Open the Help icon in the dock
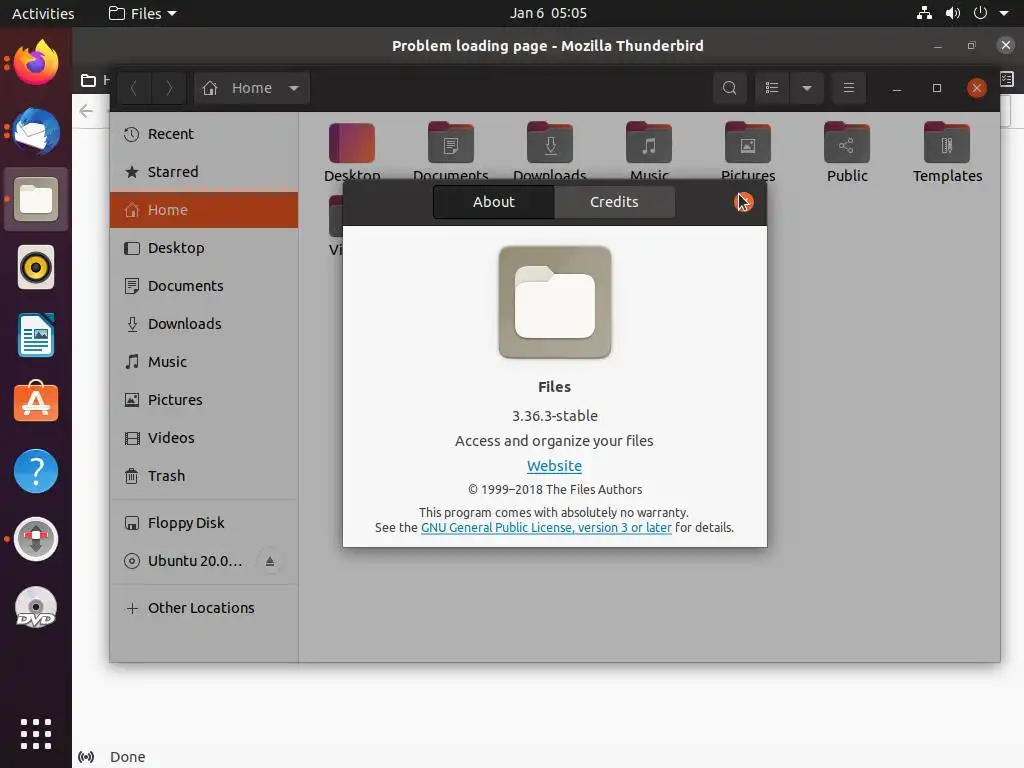This screenshot has width=1024, height=768. [36, 471]
